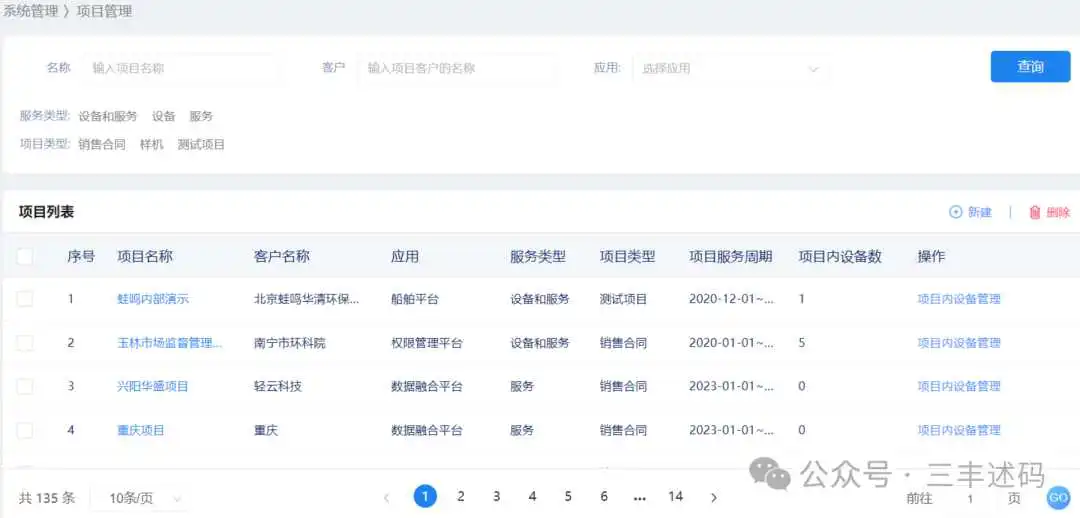Filter by service type 设备和服务
Image resolution: width=1080 pixels, height=518 pixels.
tap(107, 116)
